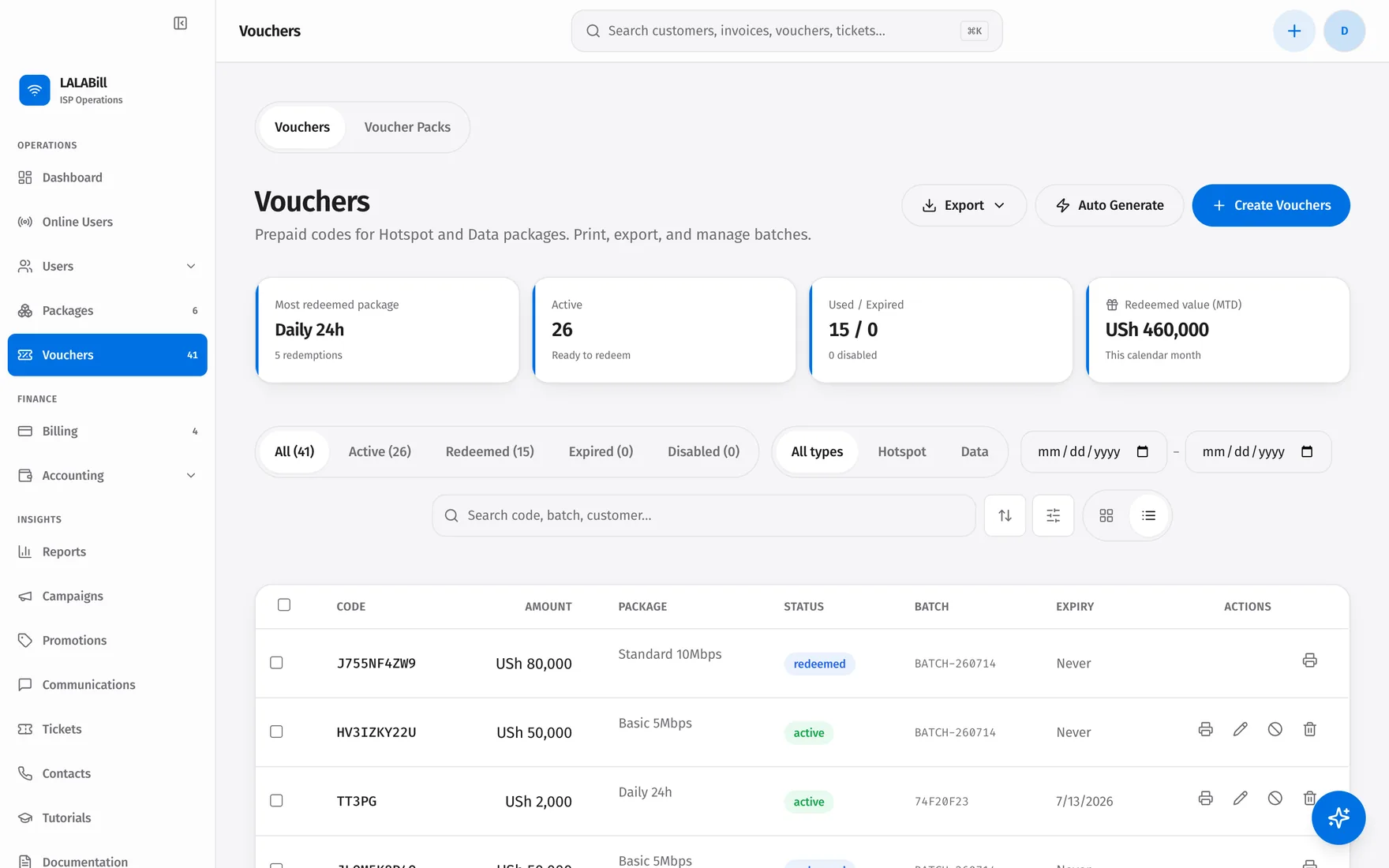Click Auto Generate button
The height and width of the screenshot is (868, 1389).
[x=1109, y=205]
